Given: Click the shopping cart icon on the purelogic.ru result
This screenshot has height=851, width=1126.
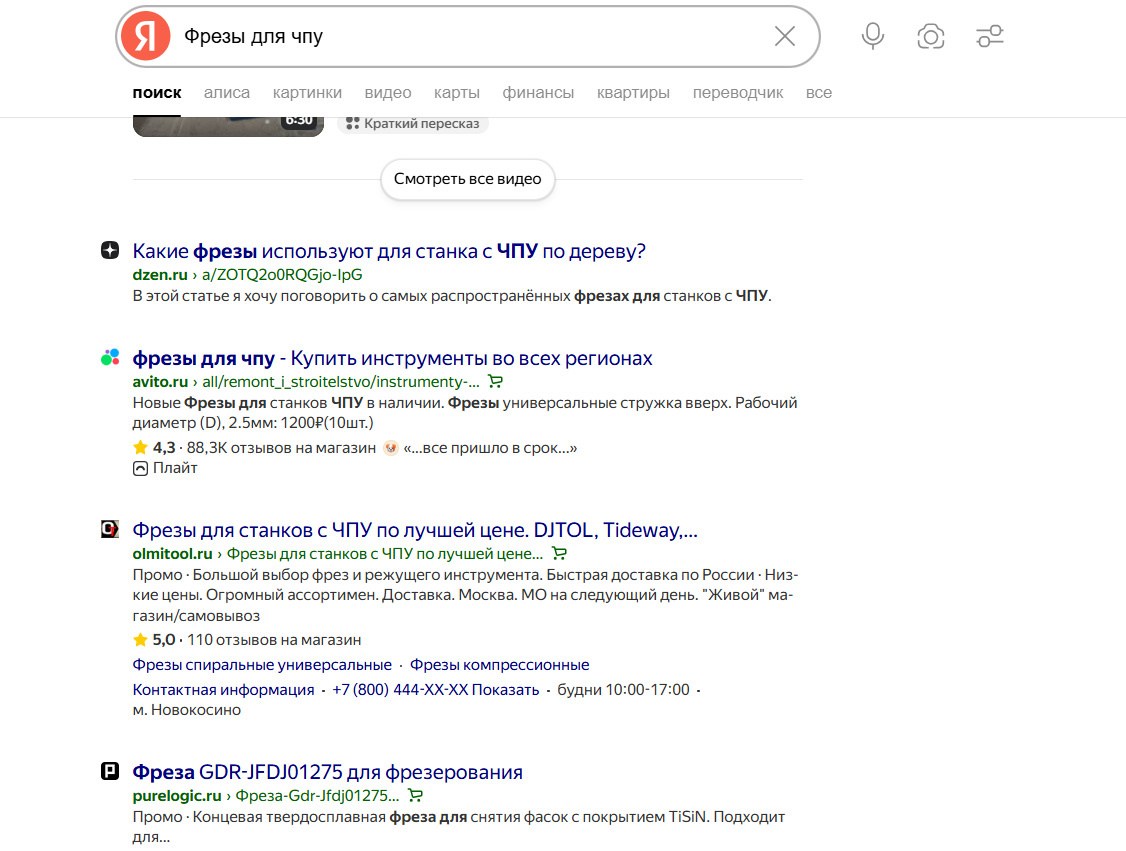Looking at the screenshot, I should coord(415,796).
